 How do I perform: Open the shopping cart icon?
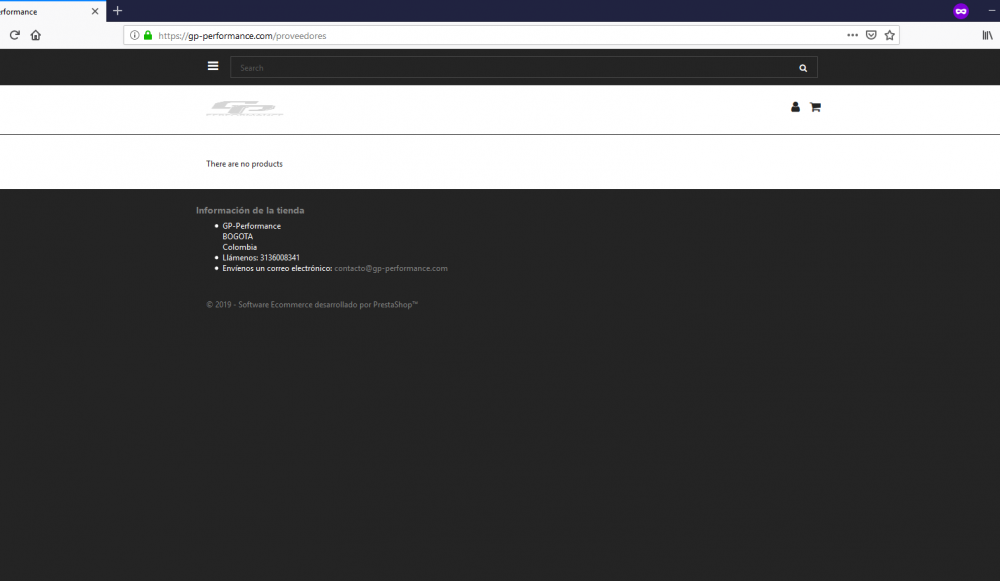pos(815,107)
